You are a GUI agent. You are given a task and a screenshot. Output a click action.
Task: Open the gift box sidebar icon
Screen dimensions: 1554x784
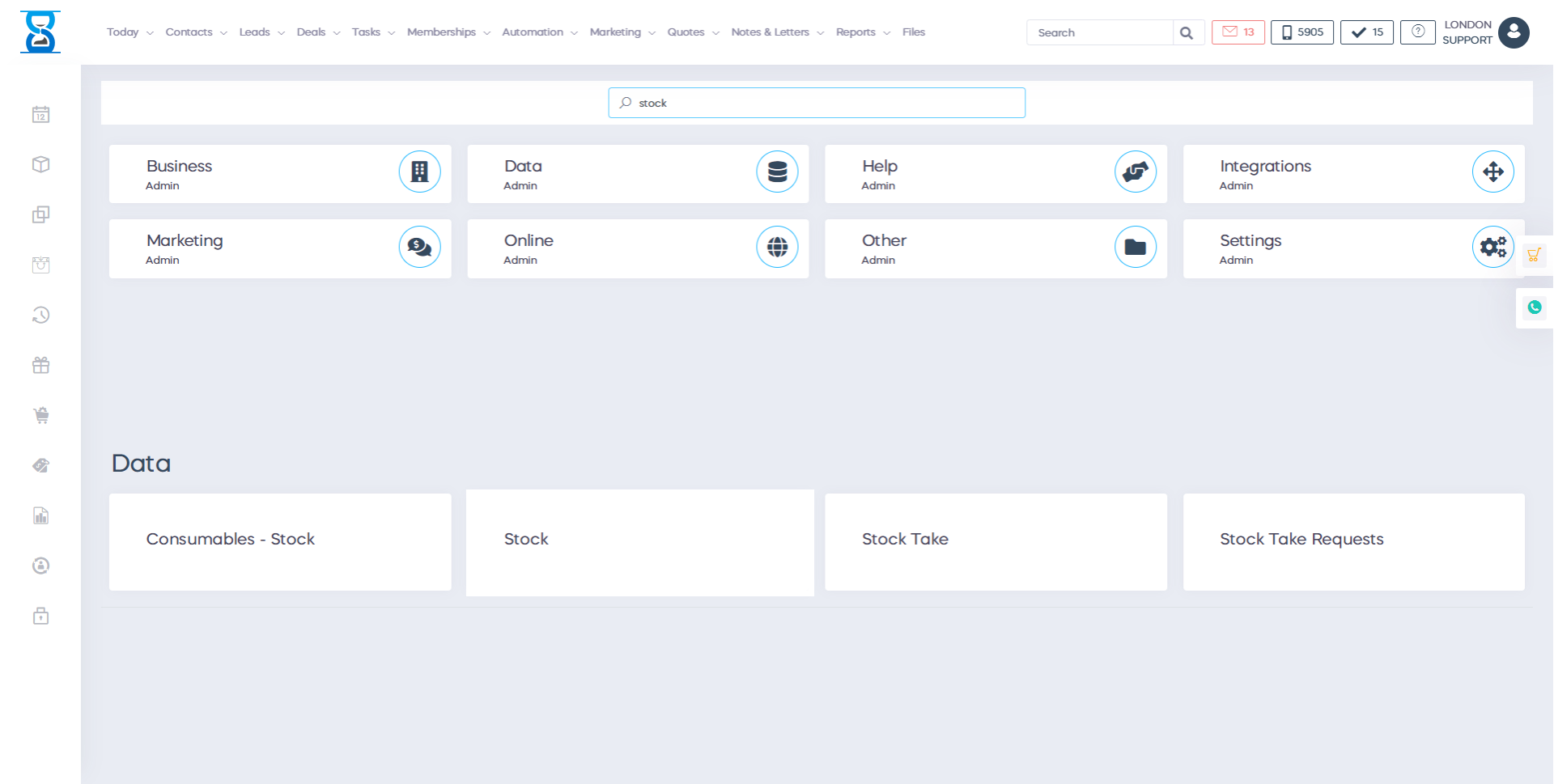pos(40,366)
